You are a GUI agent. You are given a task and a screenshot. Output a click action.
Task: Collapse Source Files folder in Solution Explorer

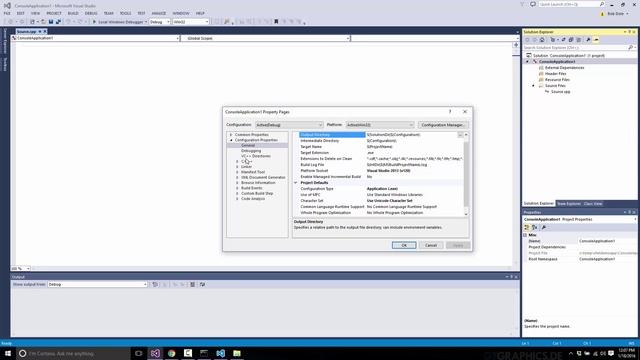pos(533,86)
